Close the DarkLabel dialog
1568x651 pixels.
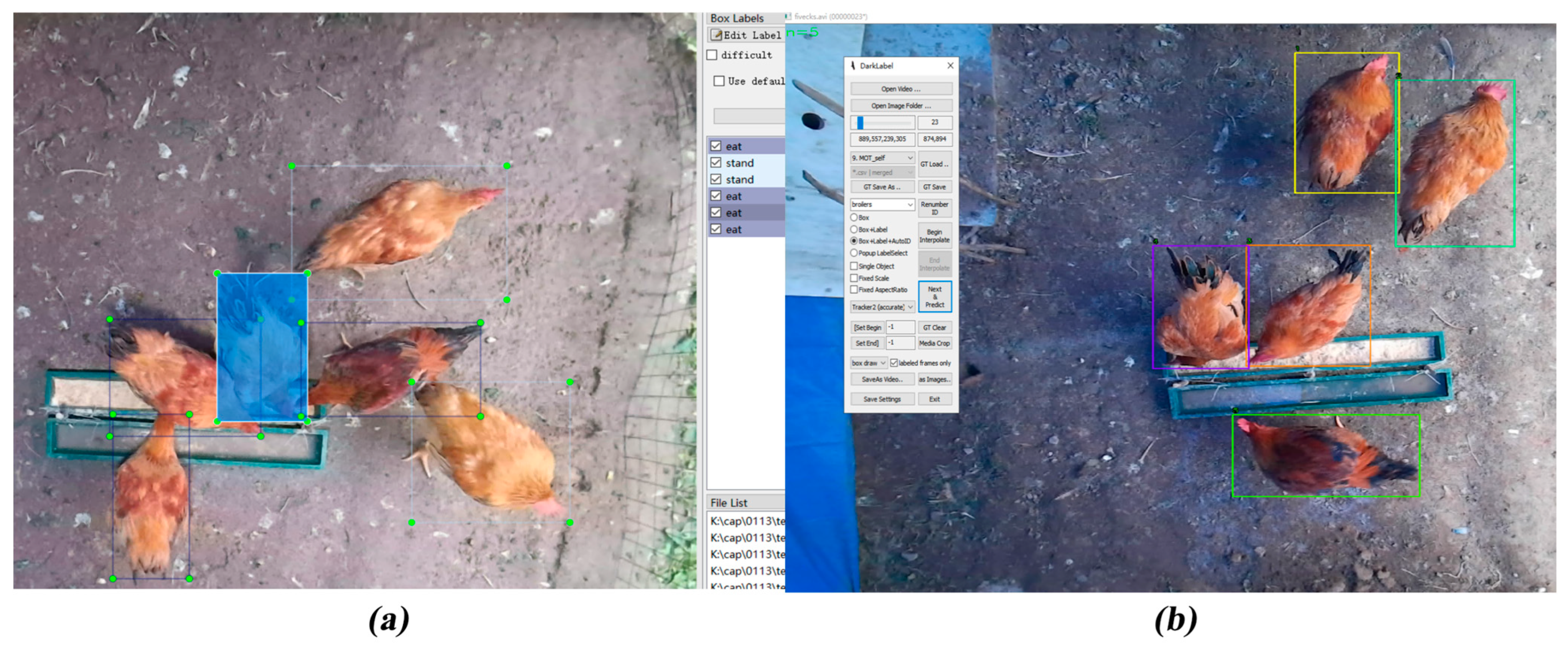(950, 66)
